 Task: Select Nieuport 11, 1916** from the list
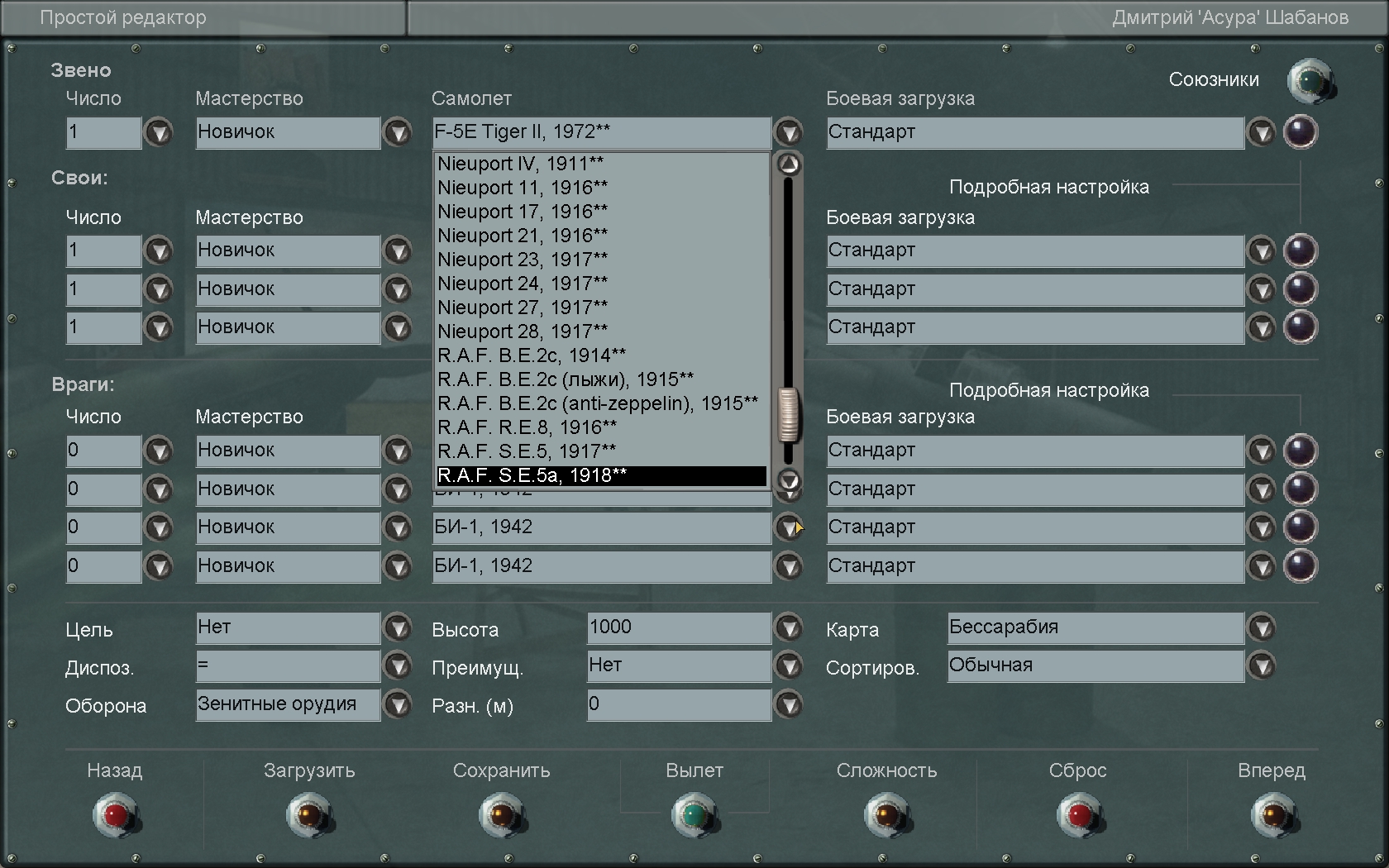pyautogui.click(x=602, y=188)
